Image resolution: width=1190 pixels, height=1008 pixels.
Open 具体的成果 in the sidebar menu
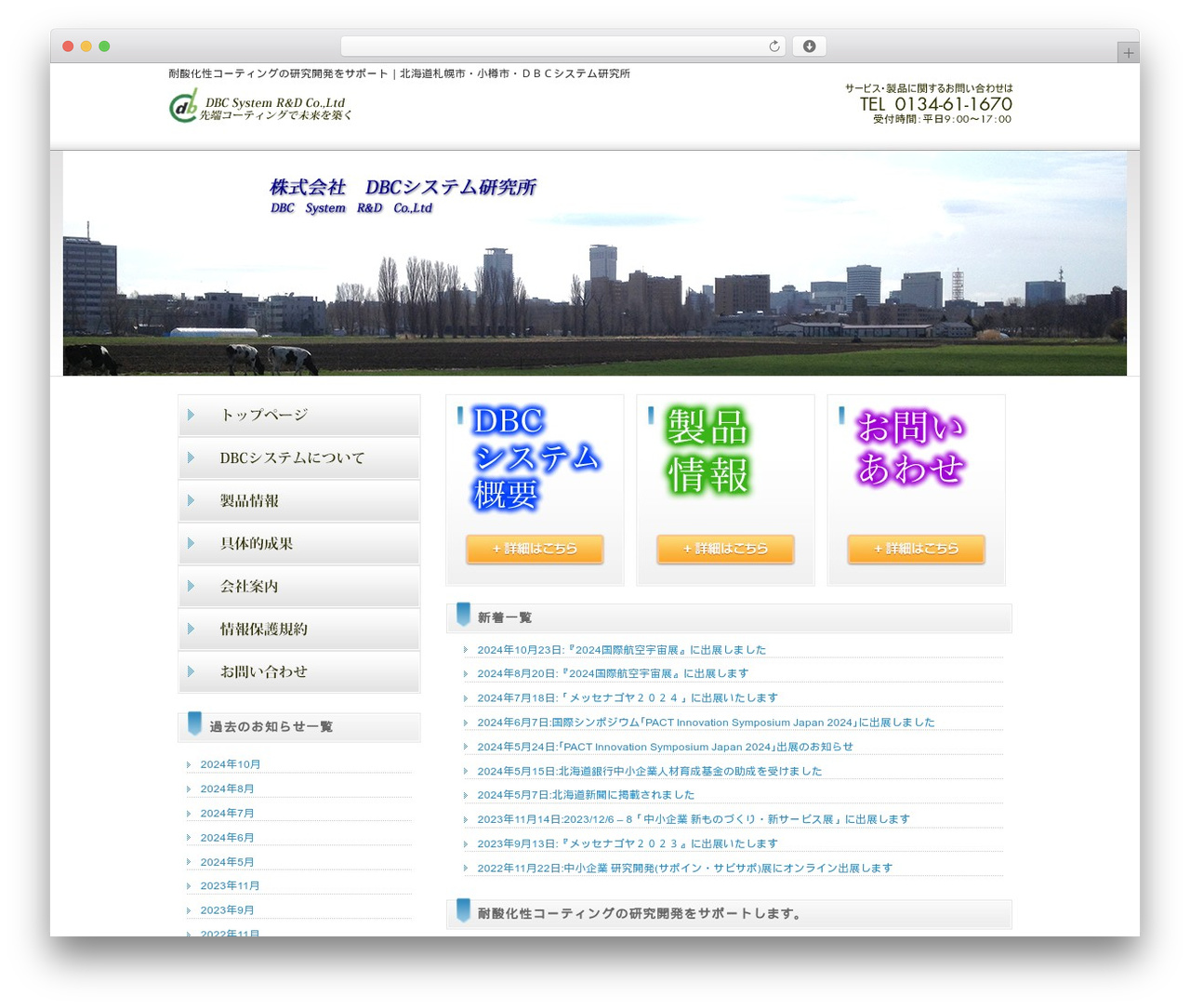coord(298,543)
